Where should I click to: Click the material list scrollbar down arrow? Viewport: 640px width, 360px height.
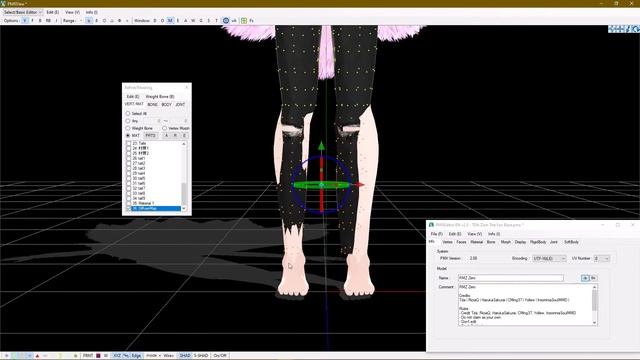click(x=184, y=209)
